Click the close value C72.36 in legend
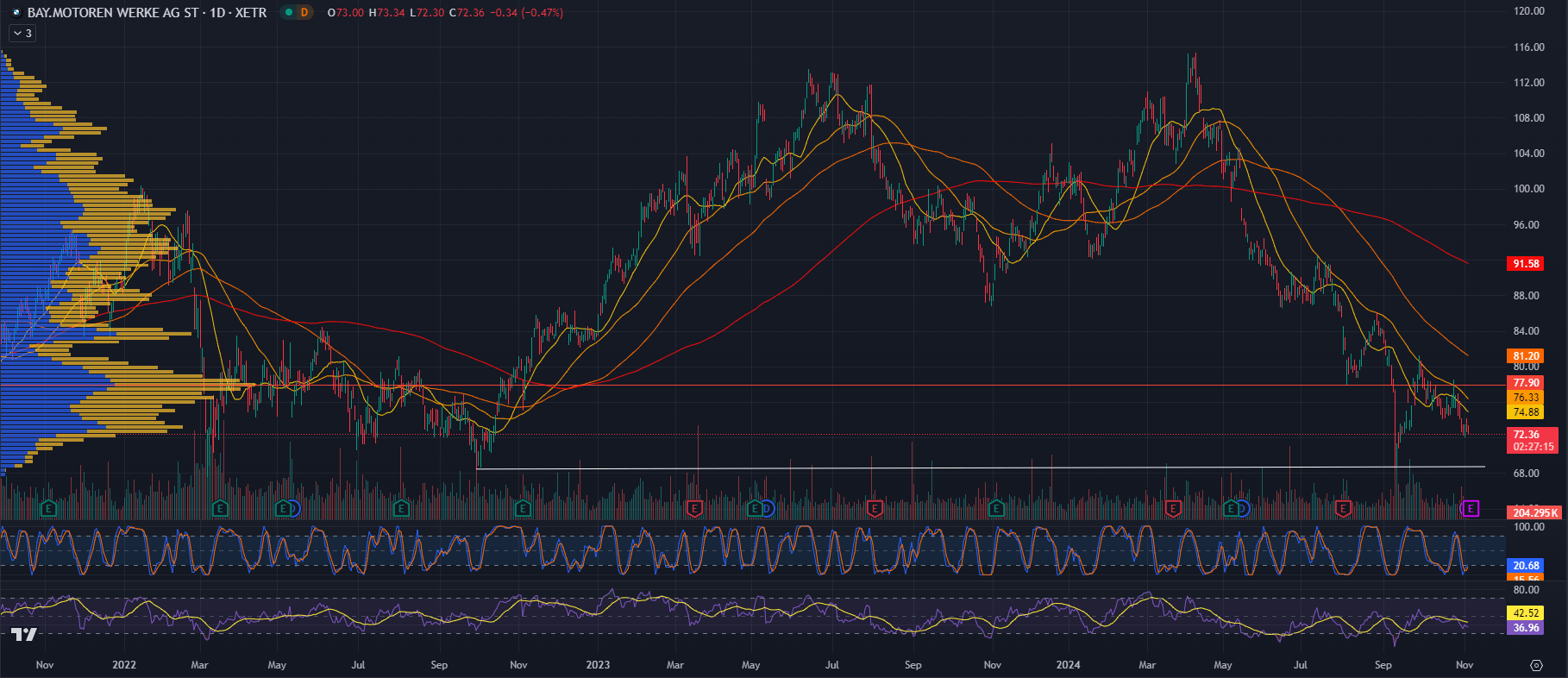The image size is (1568, 678). [467, 13]
